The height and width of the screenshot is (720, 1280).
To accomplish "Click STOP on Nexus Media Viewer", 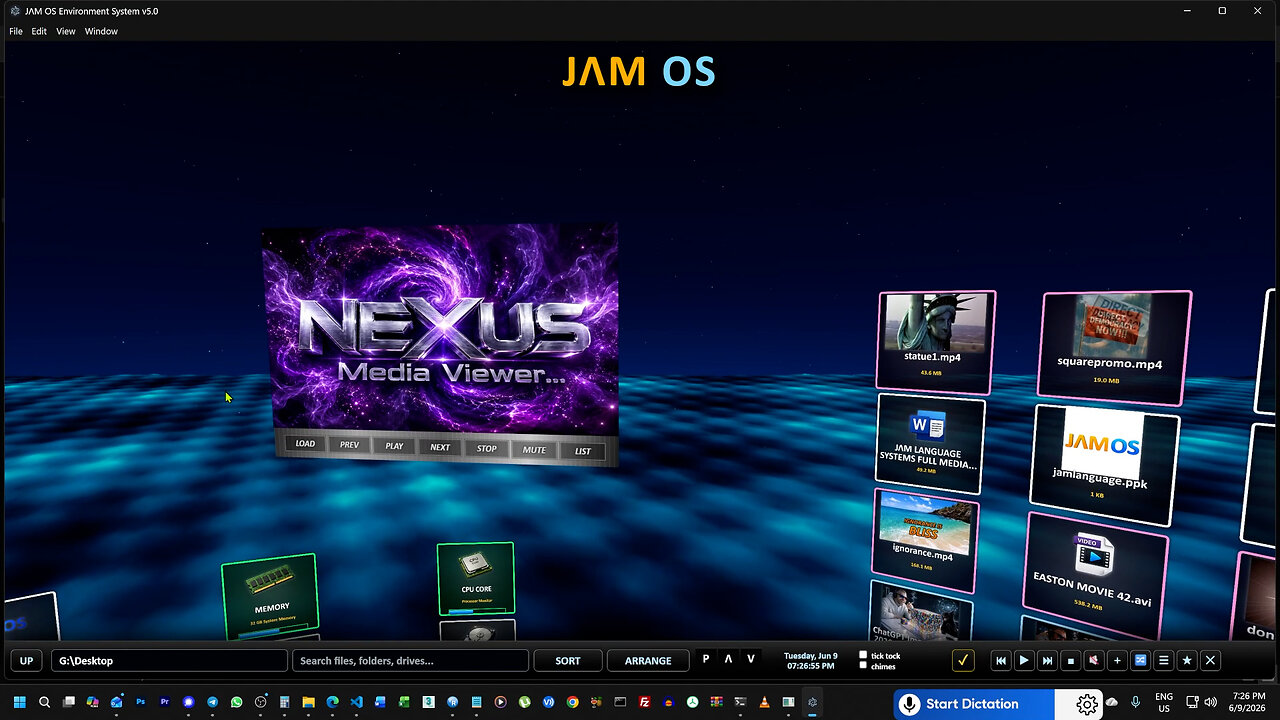I will [x=487, y=449].
